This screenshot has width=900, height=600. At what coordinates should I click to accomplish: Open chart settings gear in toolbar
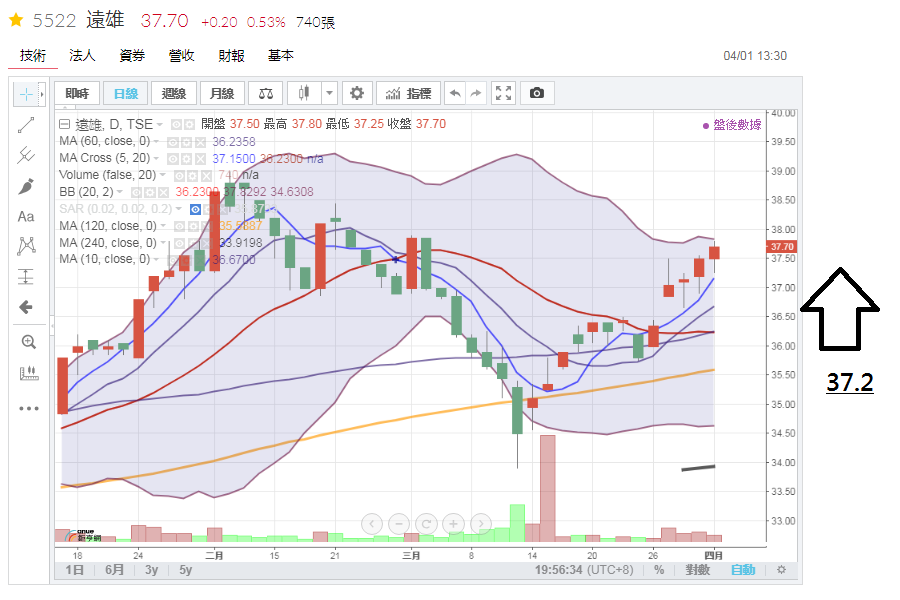(x=356, y=93)
